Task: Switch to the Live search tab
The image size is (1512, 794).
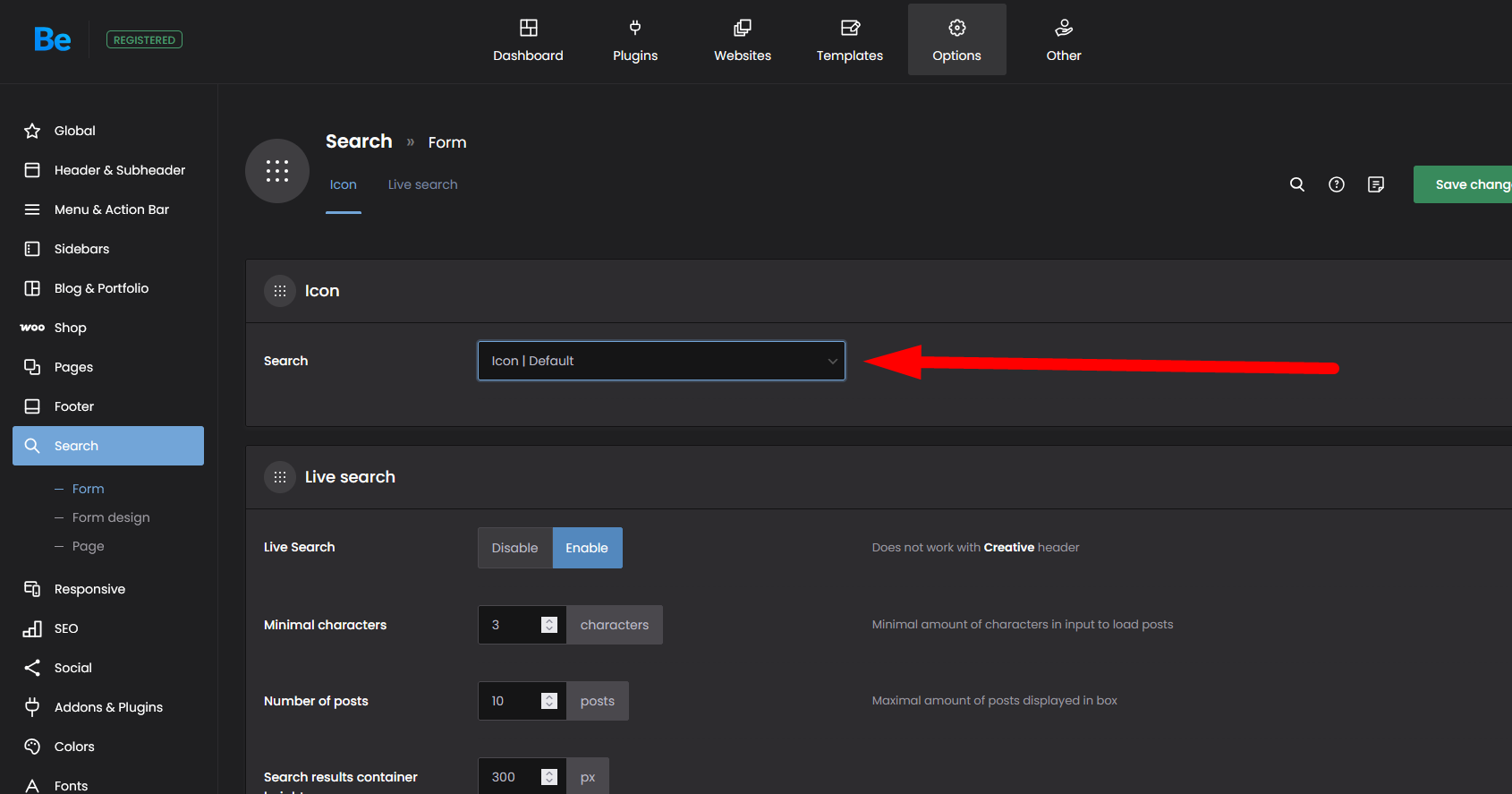Action: click(422, 184)
